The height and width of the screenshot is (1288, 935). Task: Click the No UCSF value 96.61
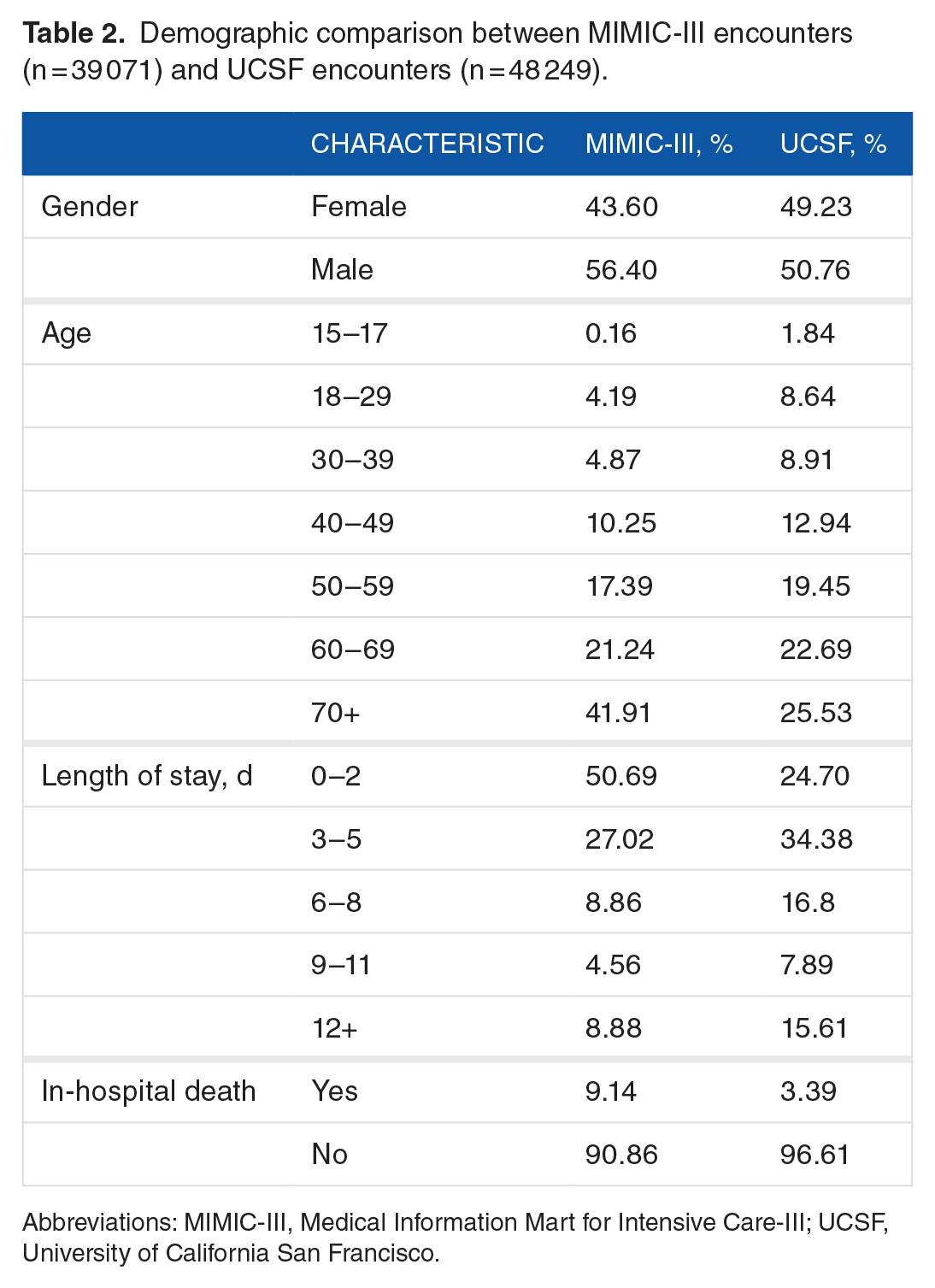point(814,1155)
